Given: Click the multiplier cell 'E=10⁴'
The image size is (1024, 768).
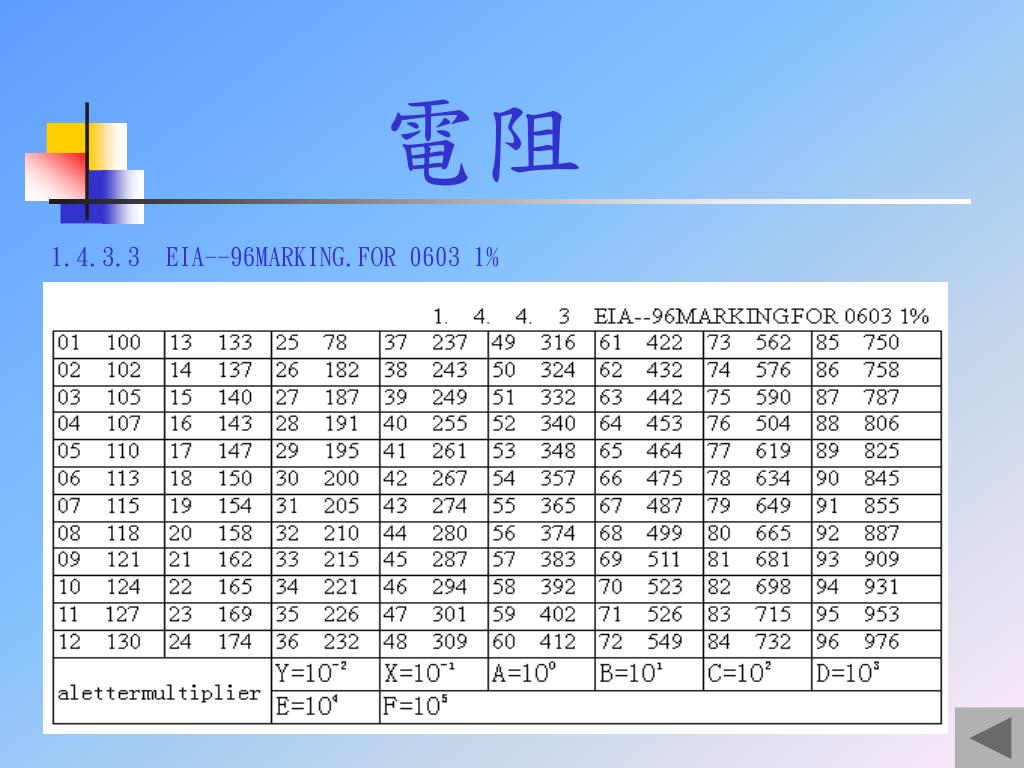Looking at the screenshot, I should tap(326, 707).
